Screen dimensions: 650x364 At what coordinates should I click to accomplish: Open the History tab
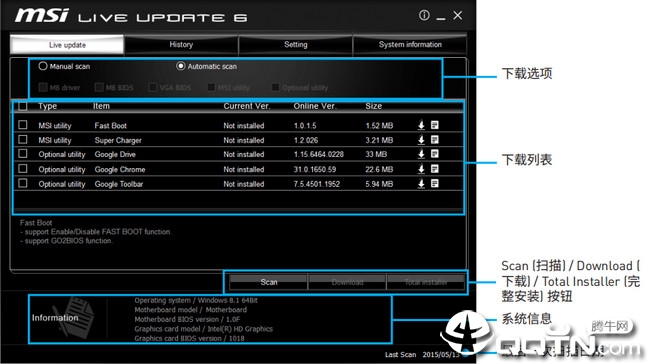(181, 45)
